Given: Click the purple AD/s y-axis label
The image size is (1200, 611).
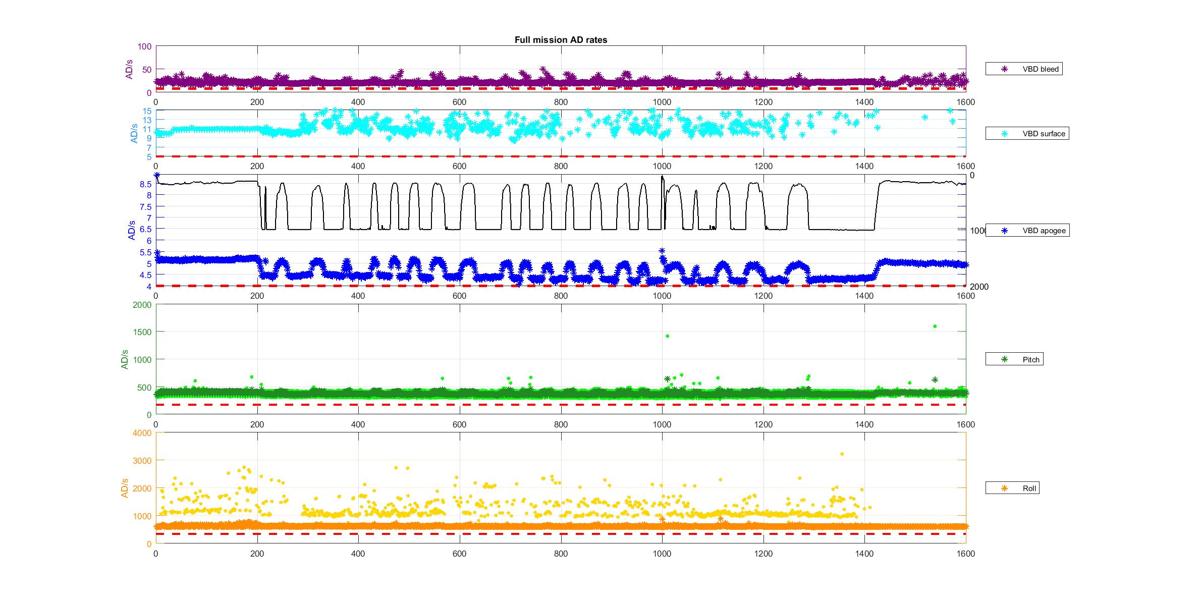Looking at the screenshot, I should tap(127, 69).
